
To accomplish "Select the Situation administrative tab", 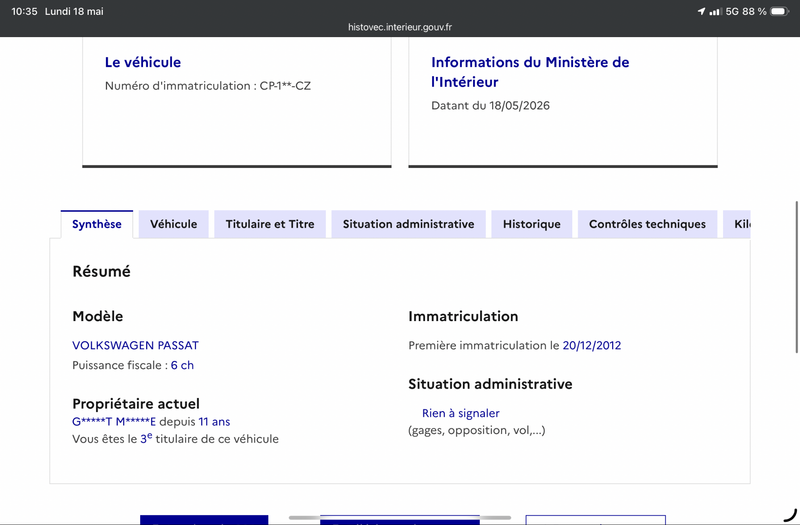I will coord(408,224).
